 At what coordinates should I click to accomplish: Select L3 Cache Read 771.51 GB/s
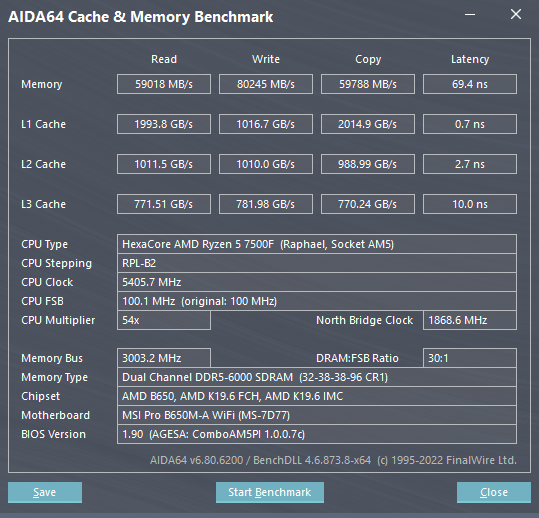(164, 204)
